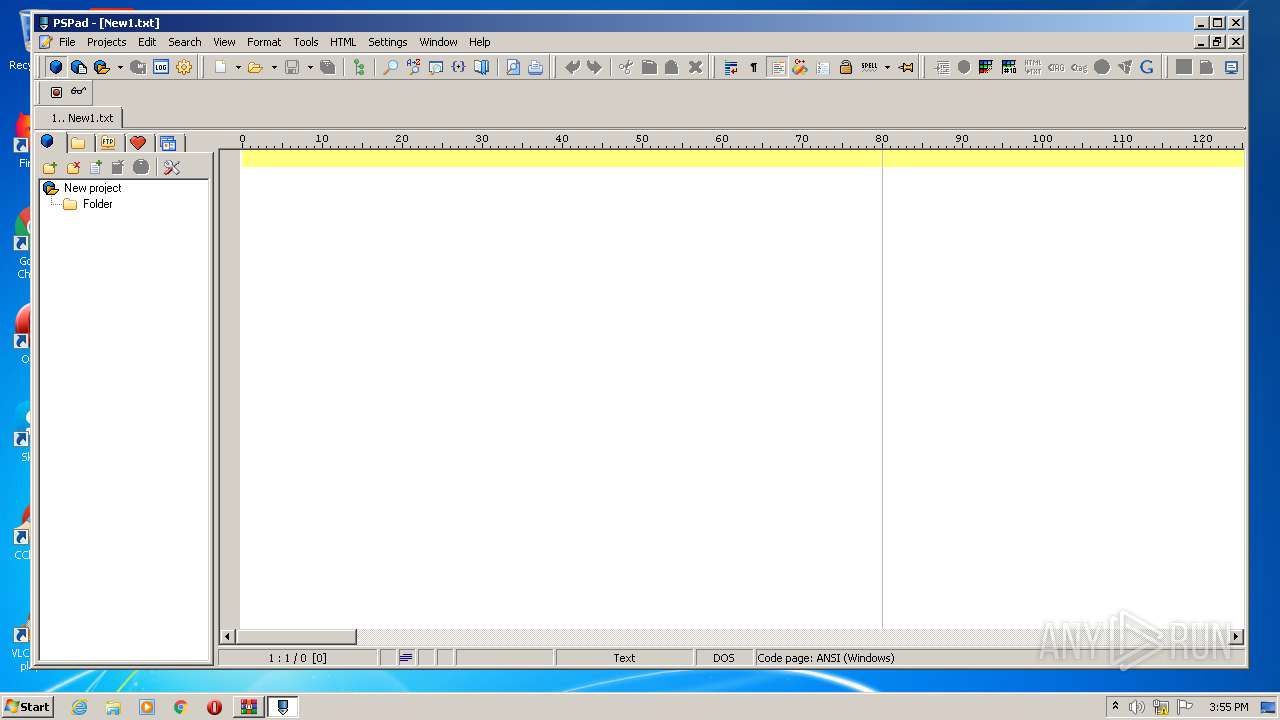The width and height of the screenshot is (1280, 720).
Task: Click add new folder to project icon
Action: pyautogui.click(x=49, y=167)
